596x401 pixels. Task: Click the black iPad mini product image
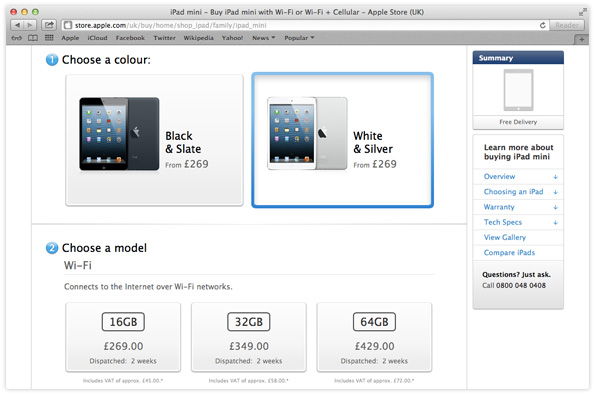click(119, 134)
